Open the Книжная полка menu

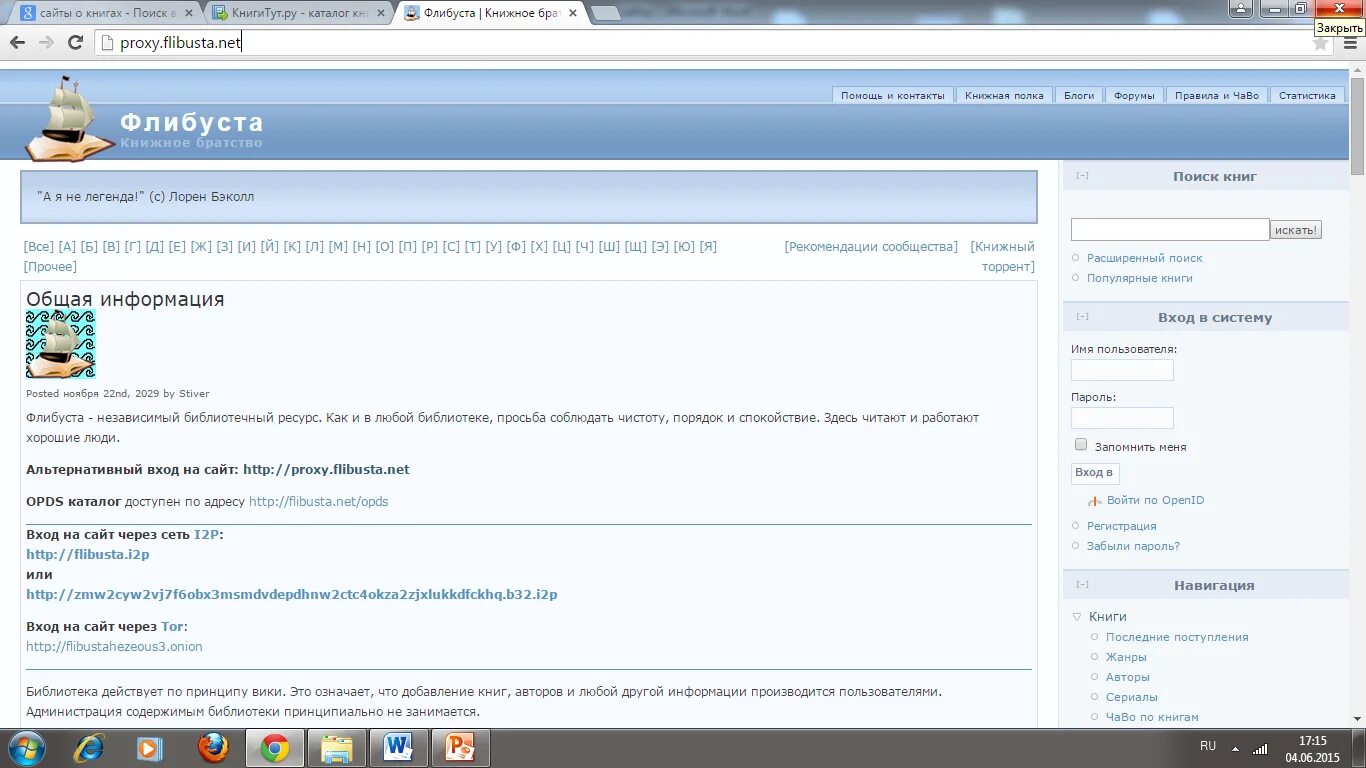click(x=1004, y=95)
